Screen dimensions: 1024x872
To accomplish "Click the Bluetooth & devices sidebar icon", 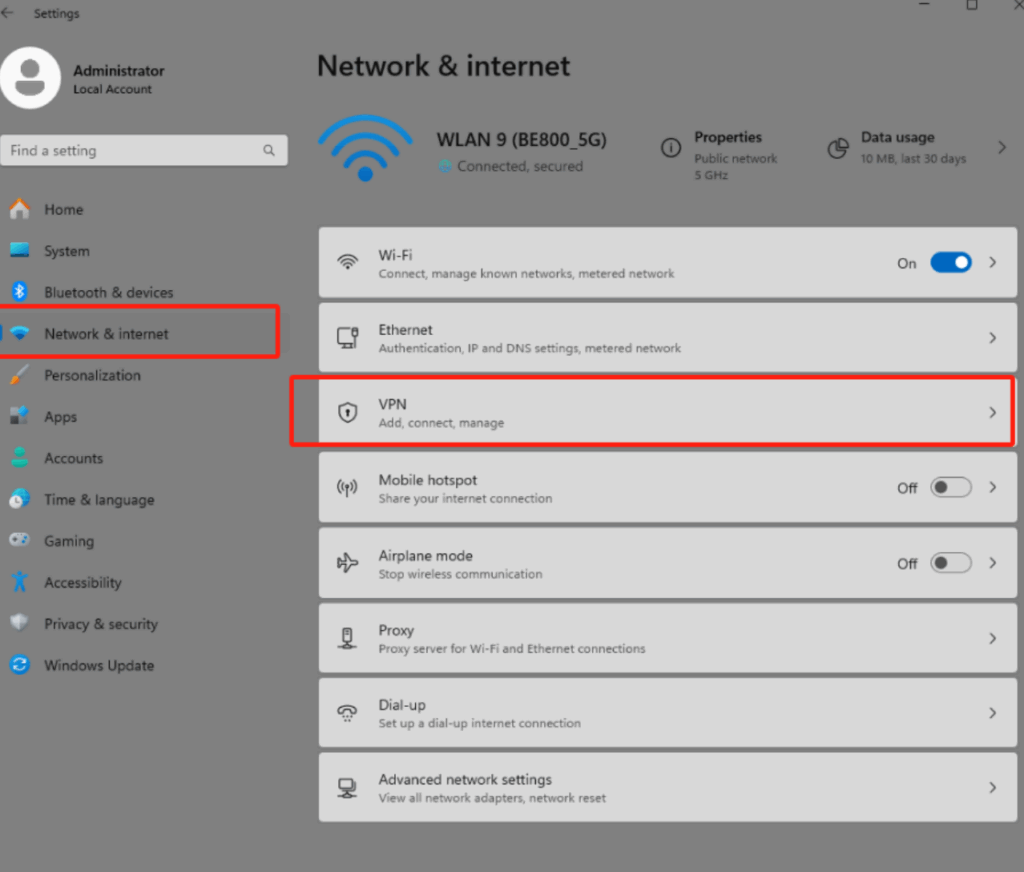I will (x=19, y=292).
